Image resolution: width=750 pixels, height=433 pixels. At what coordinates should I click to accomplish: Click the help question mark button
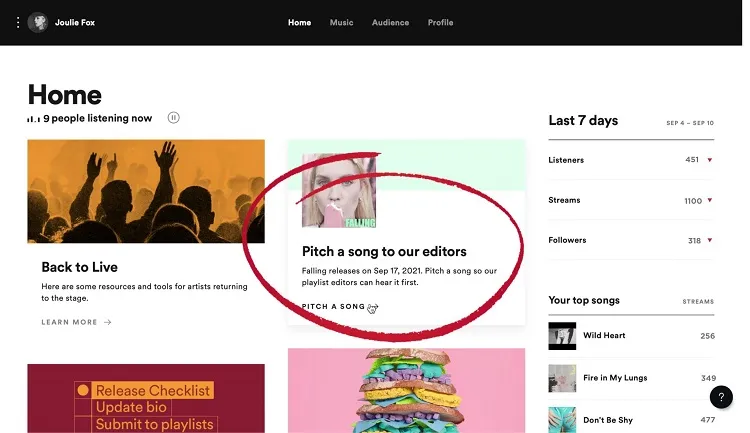click(721, 397)
